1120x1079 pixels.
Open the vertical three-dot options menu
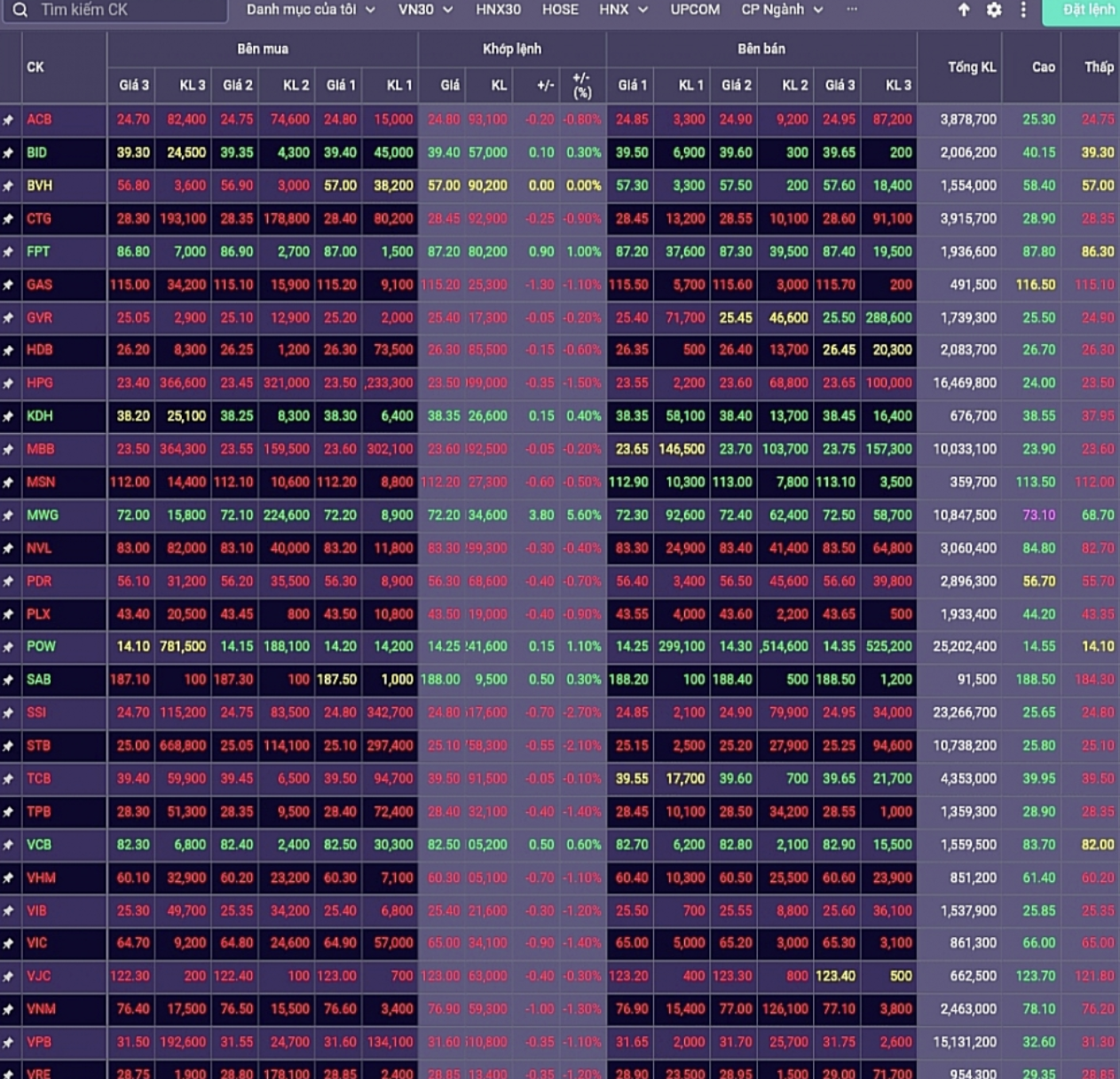point(1023,10)
